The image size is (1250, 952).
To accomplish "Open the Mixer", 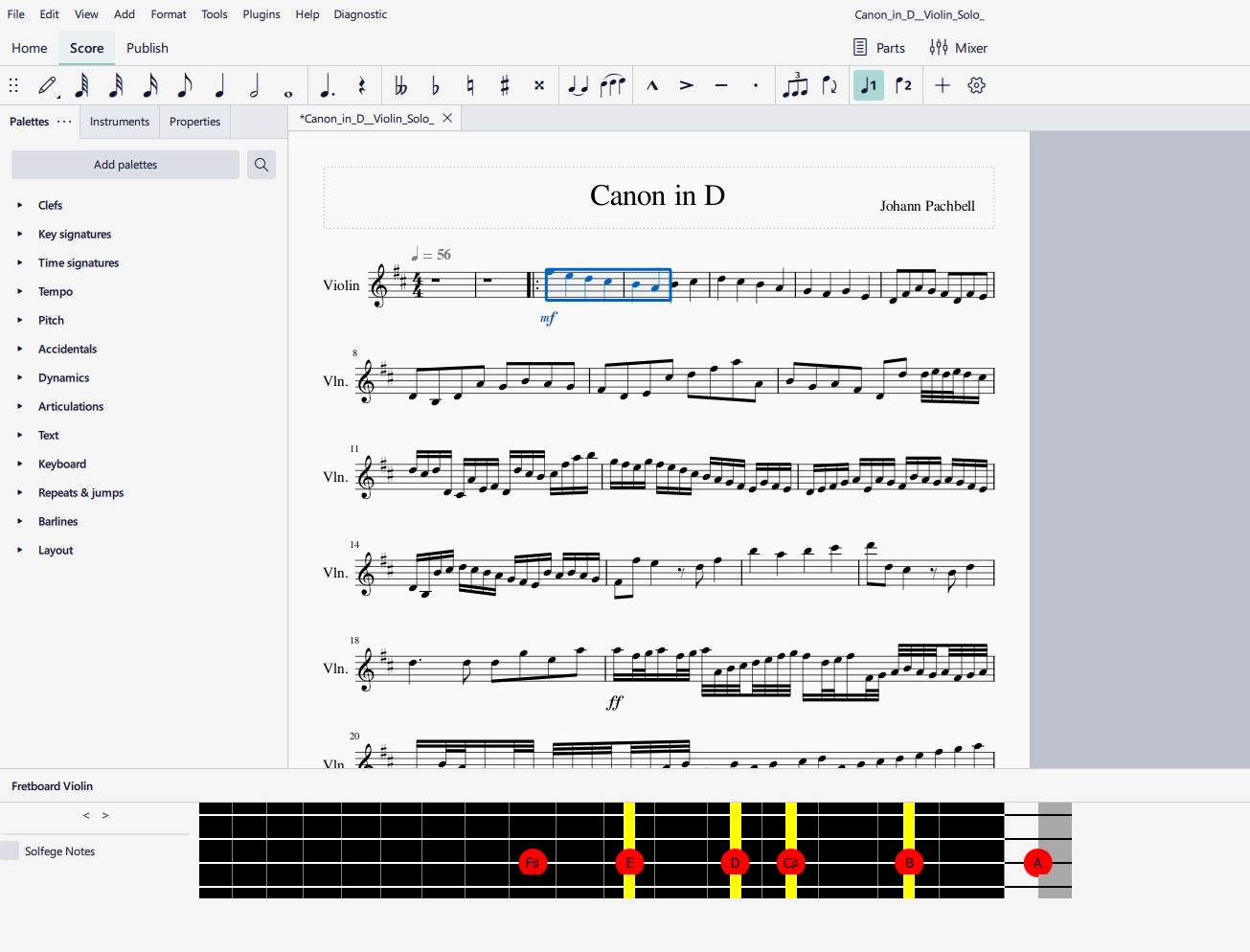I will (958, 48).
